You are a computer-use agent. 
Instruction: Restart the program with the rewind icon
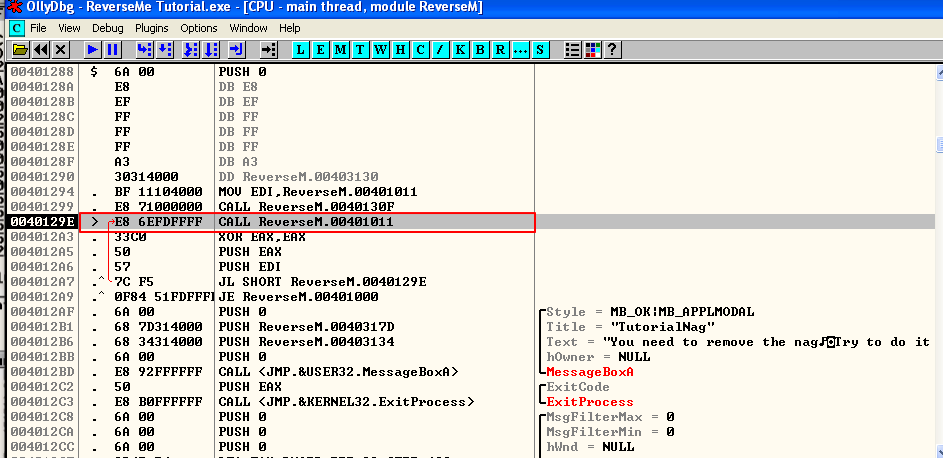[x=40, y=49]
